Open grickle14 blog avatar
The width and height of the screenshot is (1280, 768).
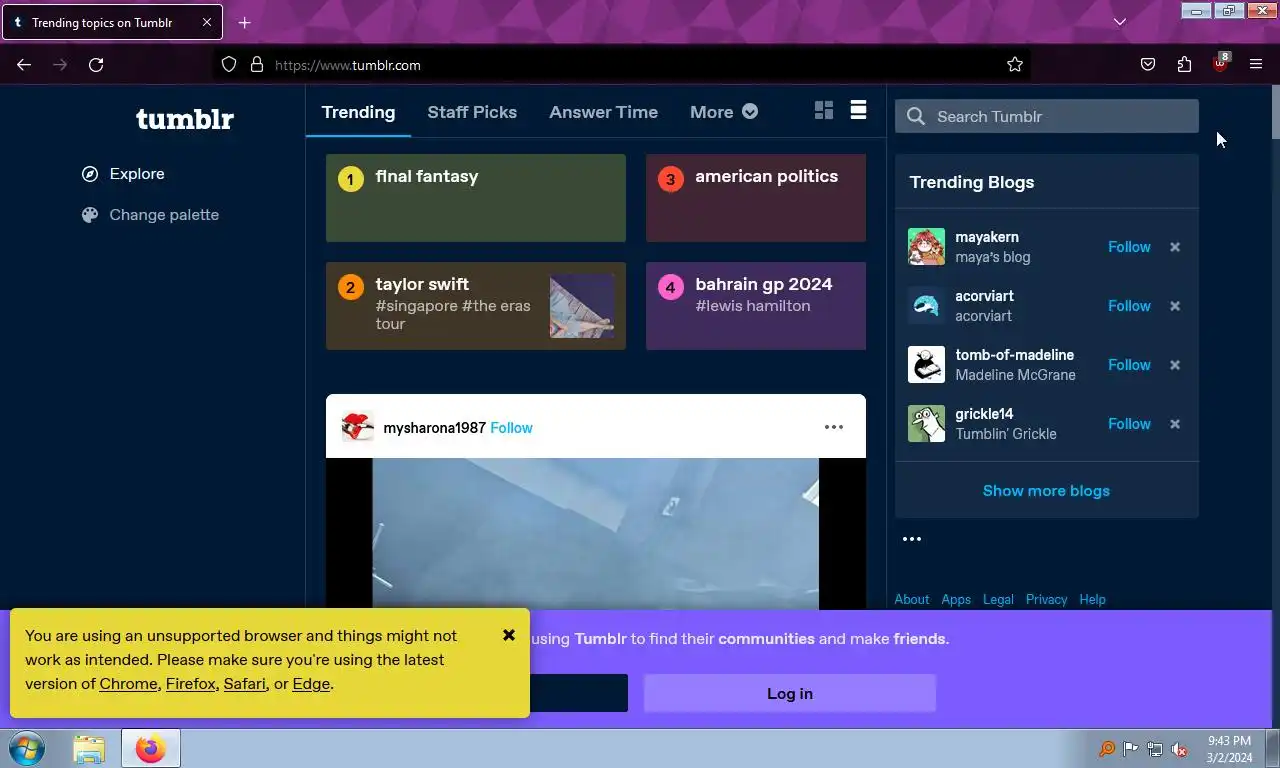(x=926, y=424)
